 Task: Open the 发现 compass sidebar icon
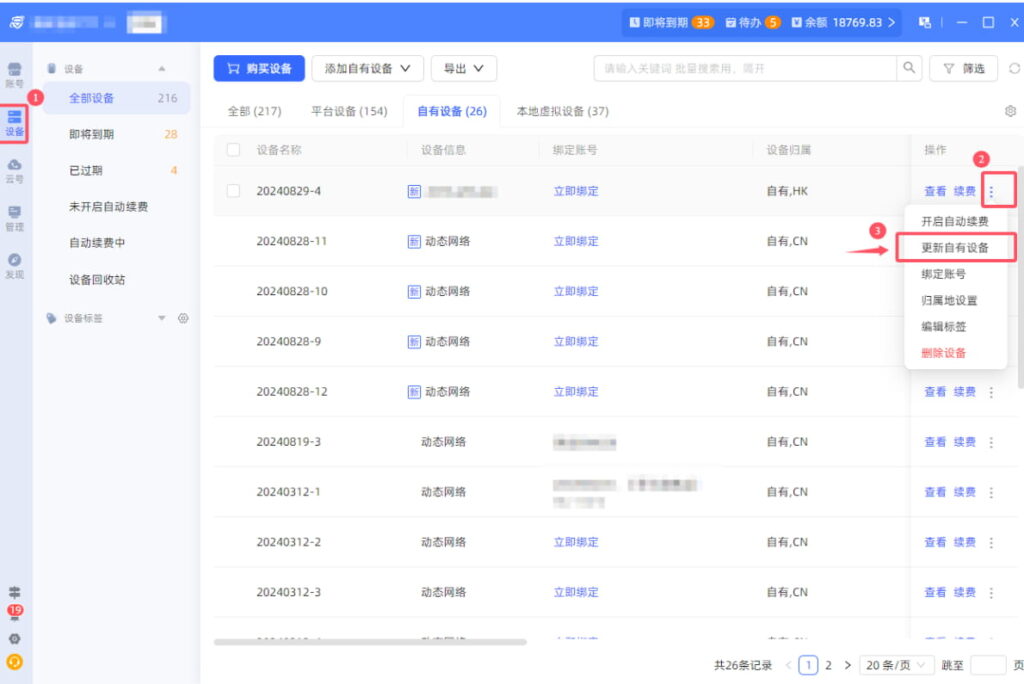coord(14,266)
